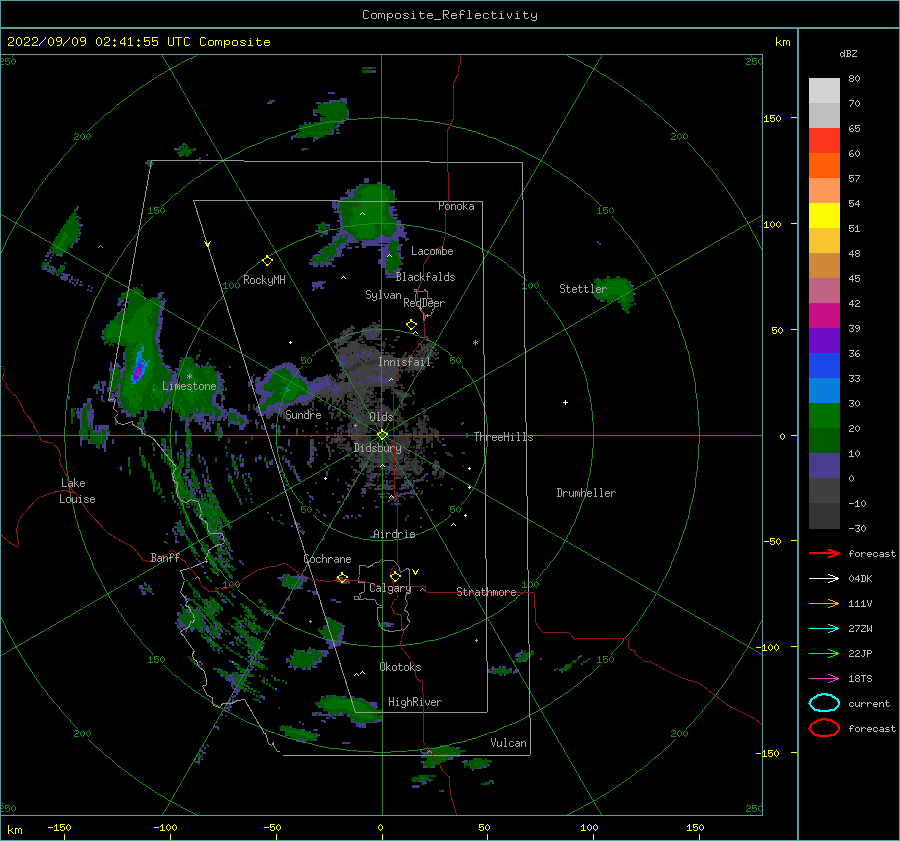
Task: Click the RockyMH label
Action: 264,281
